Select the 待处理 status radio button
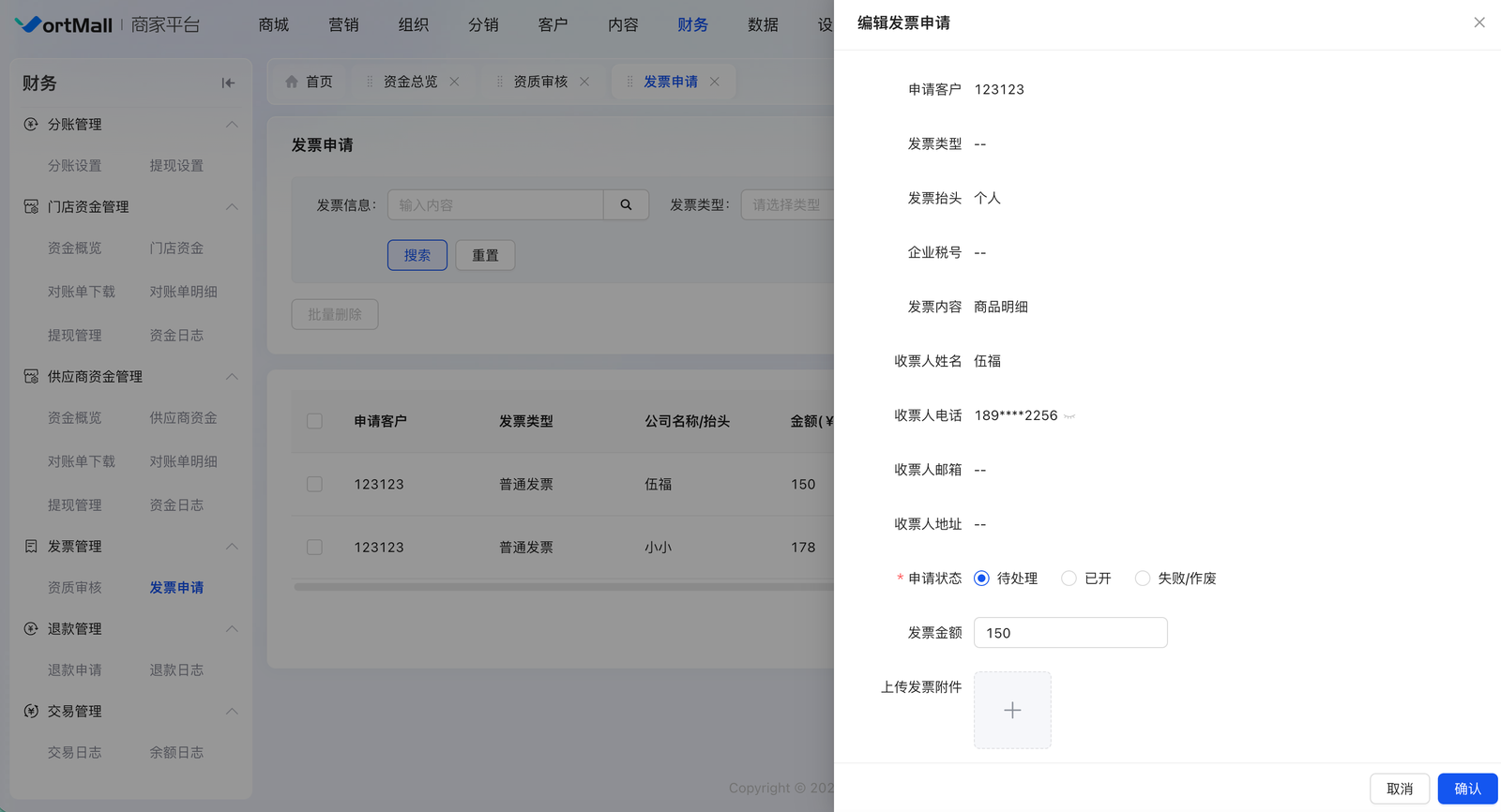The image size is (1501, 812). pyautogui.click(x=981, y=579)
